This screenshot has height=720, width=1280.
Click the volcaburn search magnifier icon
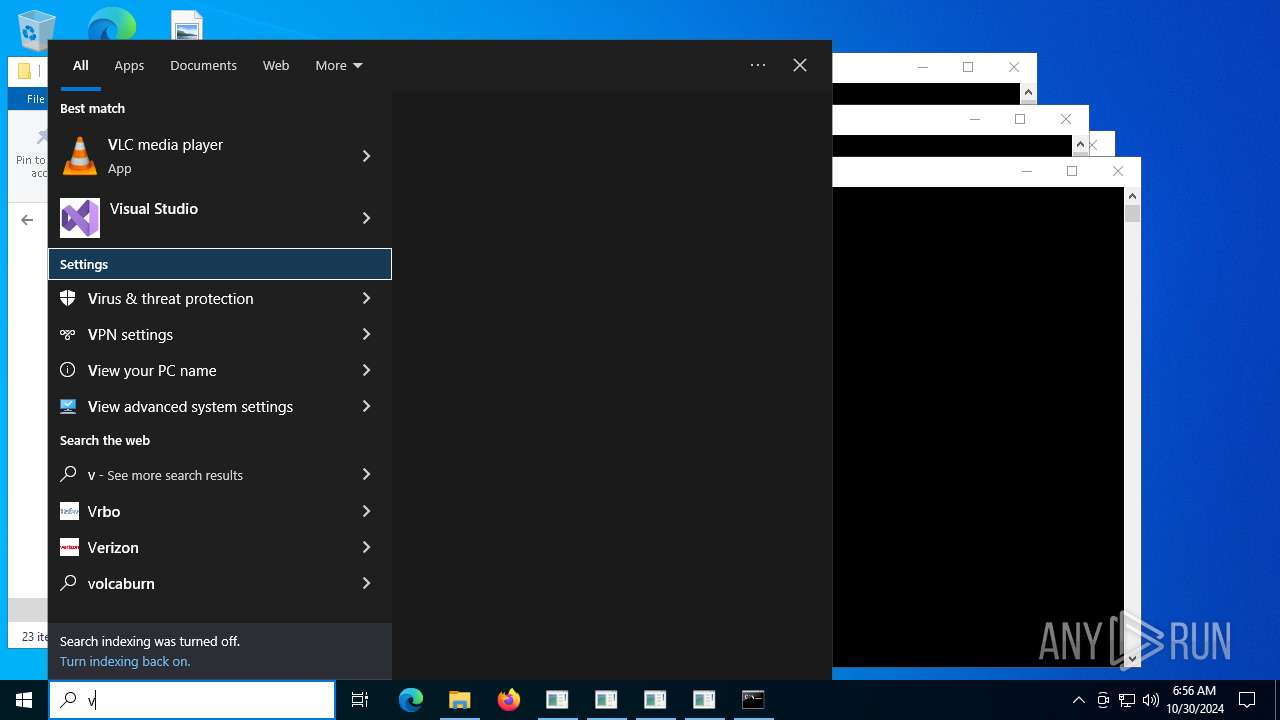coord(68,583)
